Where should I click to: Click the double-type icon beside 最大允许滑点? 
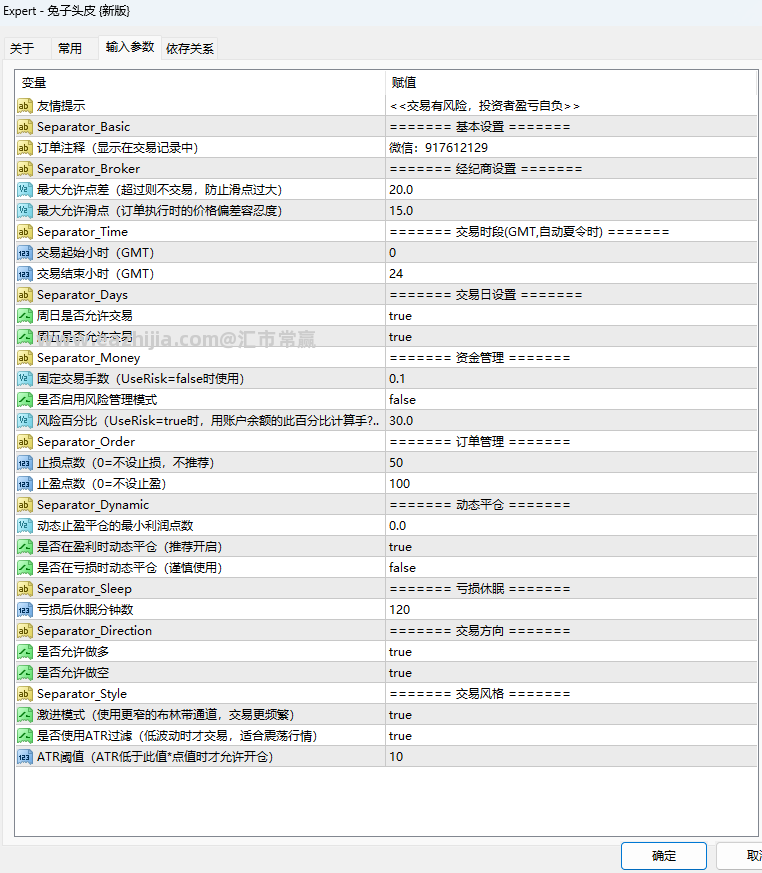[x=24, y=210]
